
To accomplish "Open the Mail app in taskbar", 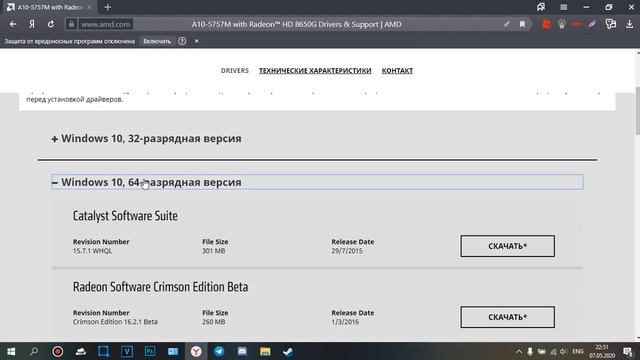I will (x=173, y=351).
